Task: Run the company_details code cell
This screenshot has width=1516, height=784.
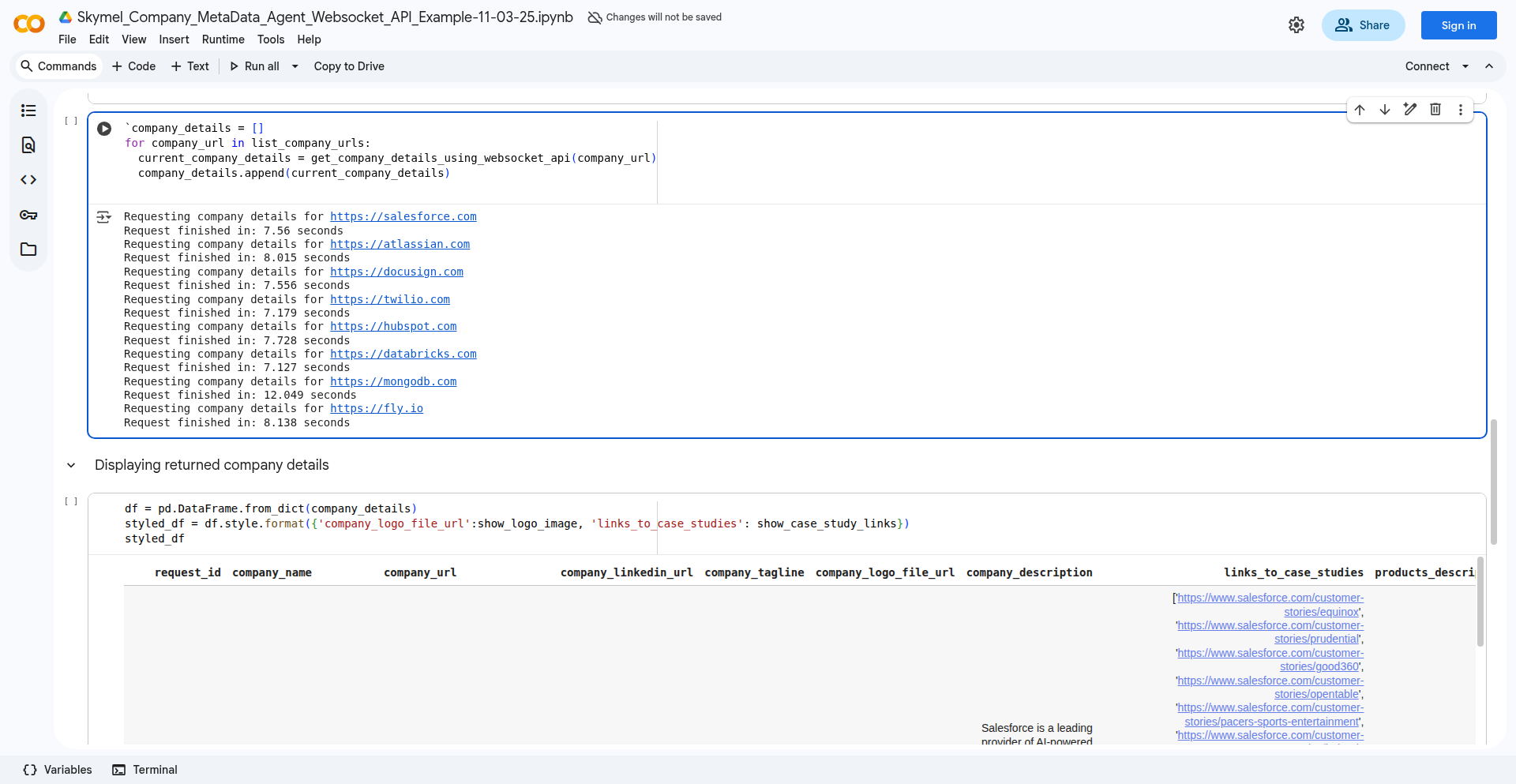Action: point(104,129)
